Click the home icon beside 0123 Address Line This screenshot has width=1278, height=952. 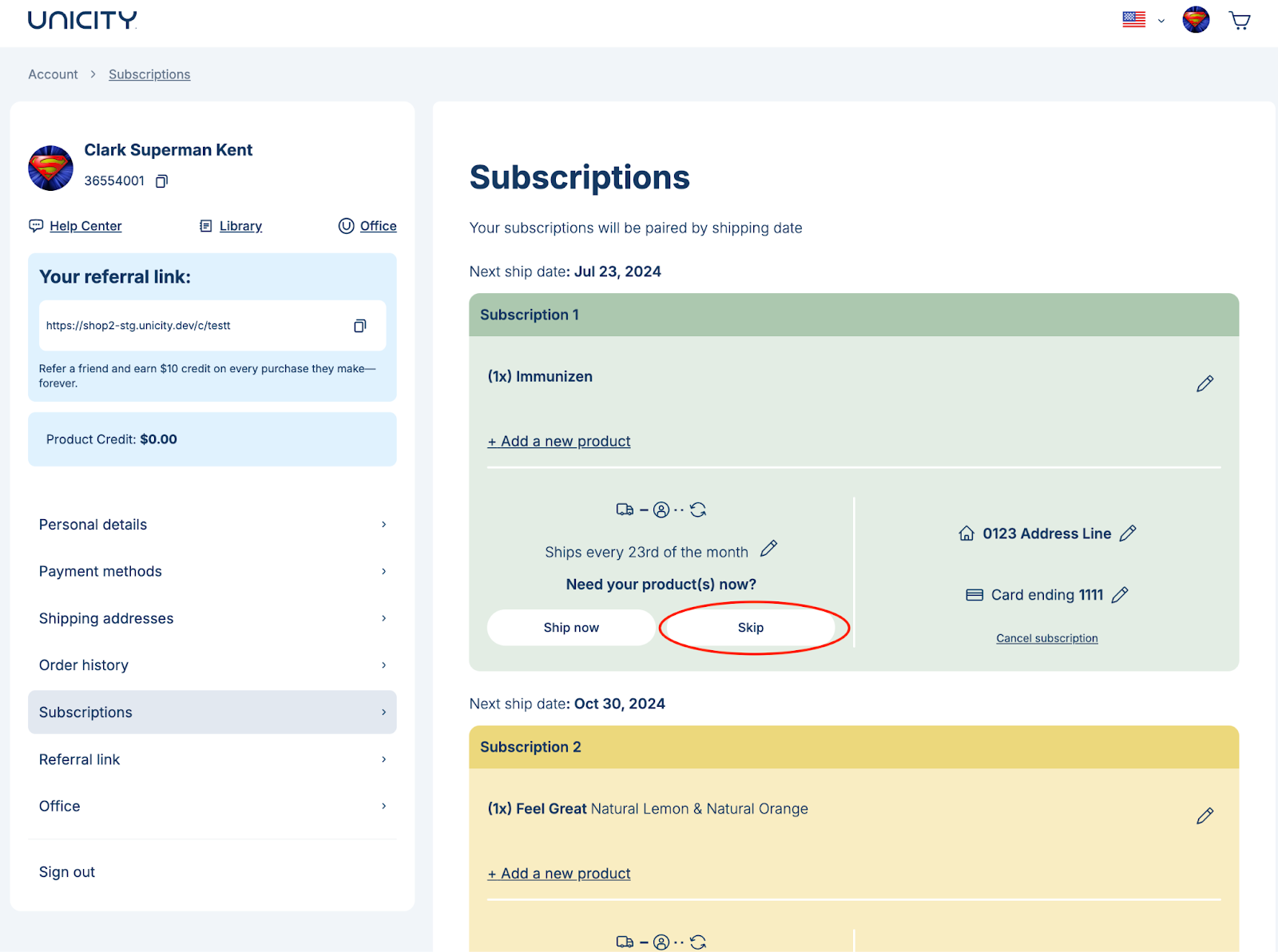tap(966, 534)
